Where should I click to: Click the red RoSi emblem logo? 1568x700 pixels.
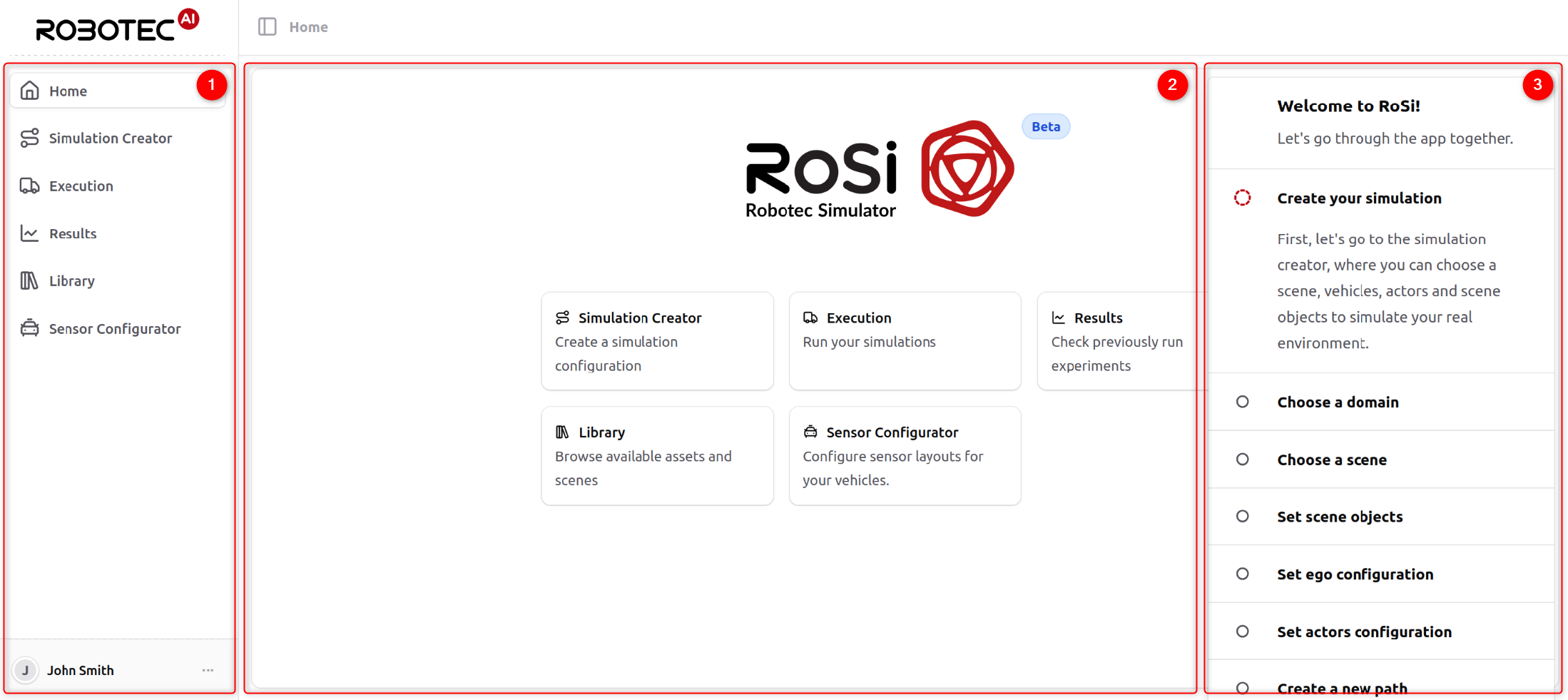pos(967,168)
